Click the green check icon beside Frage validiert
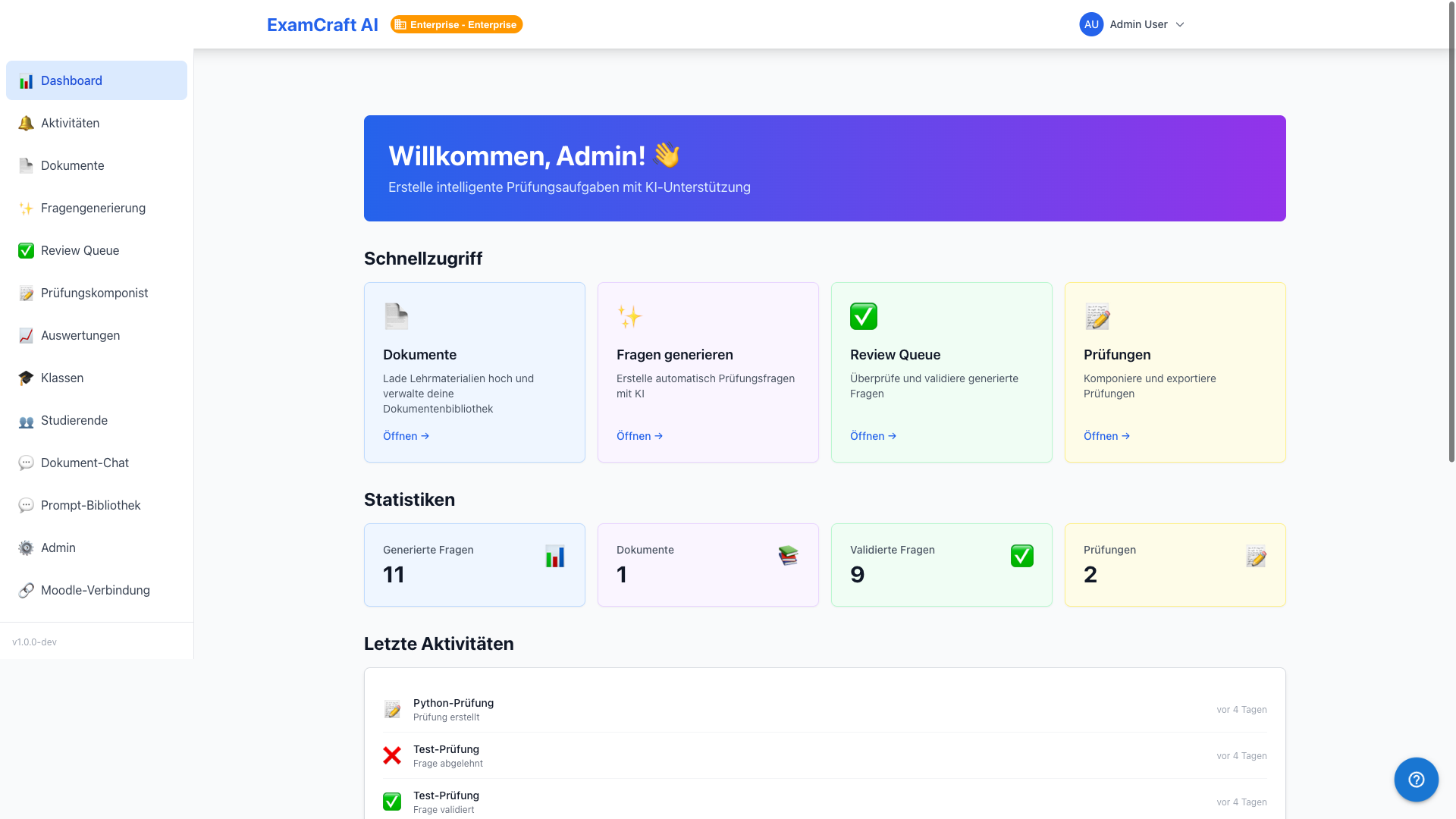 [x=392, y=802]
